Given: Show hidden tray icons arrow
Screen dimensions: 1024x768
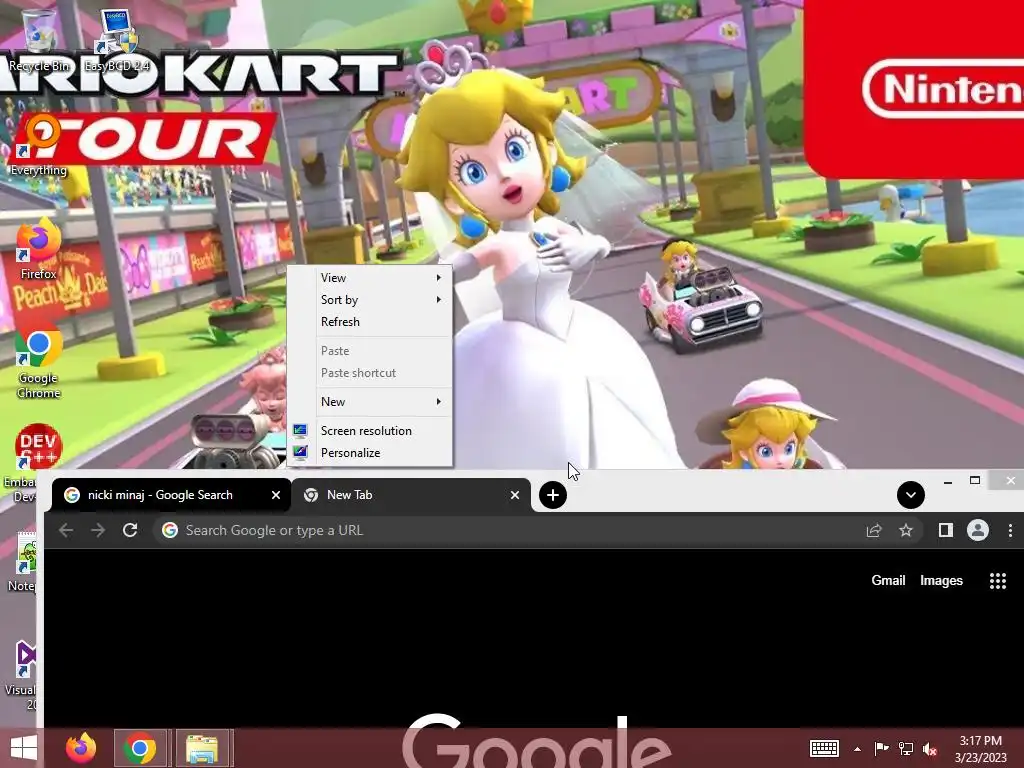Looking at the screenshot, I should click(x=857, y=749).
